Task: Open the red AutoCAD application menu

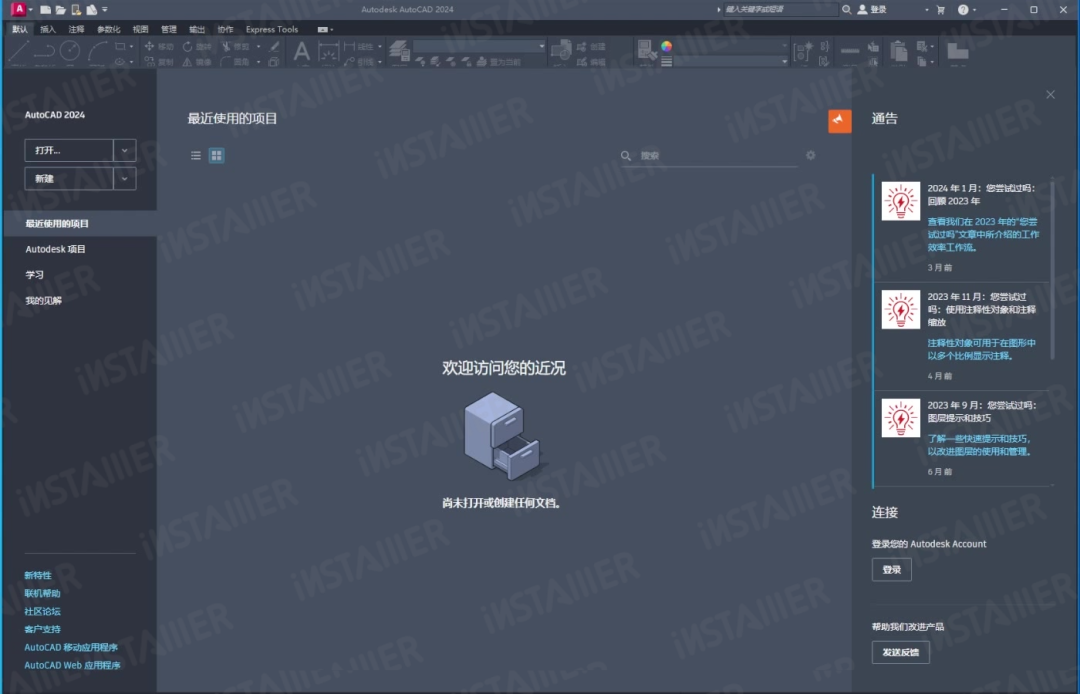Action: (19, 9)
